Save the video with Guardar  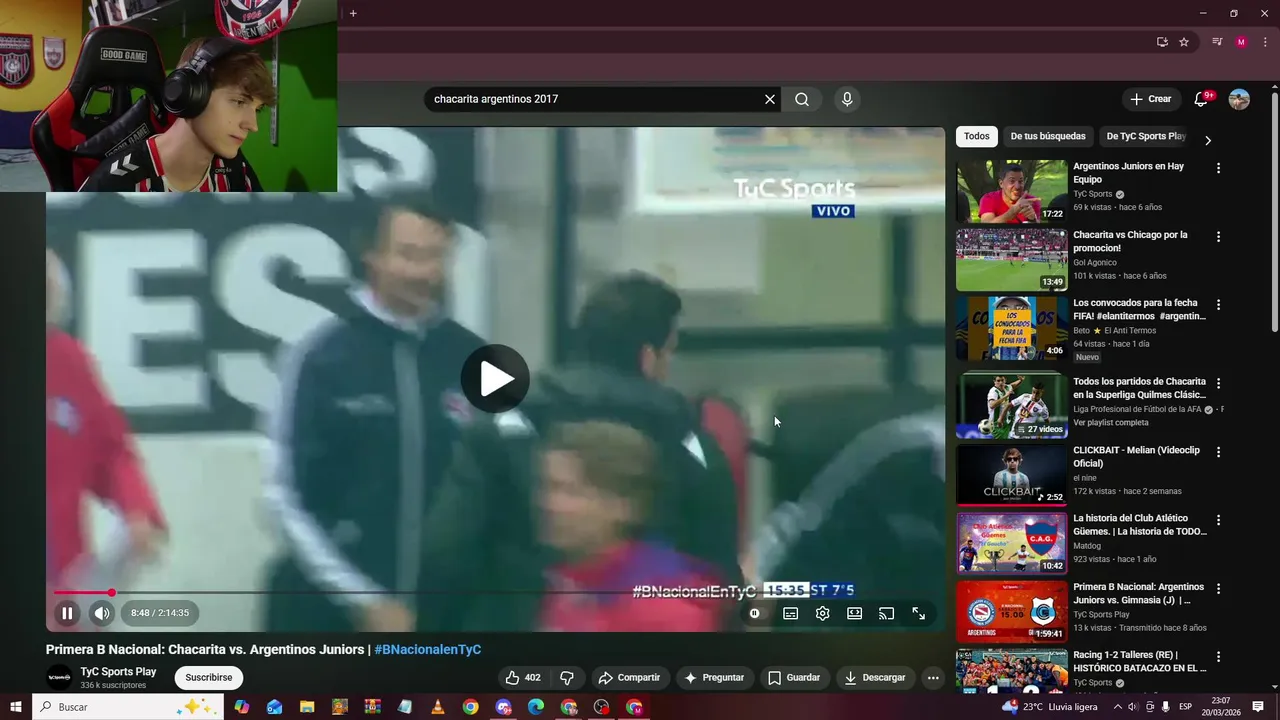coord(794,677)
